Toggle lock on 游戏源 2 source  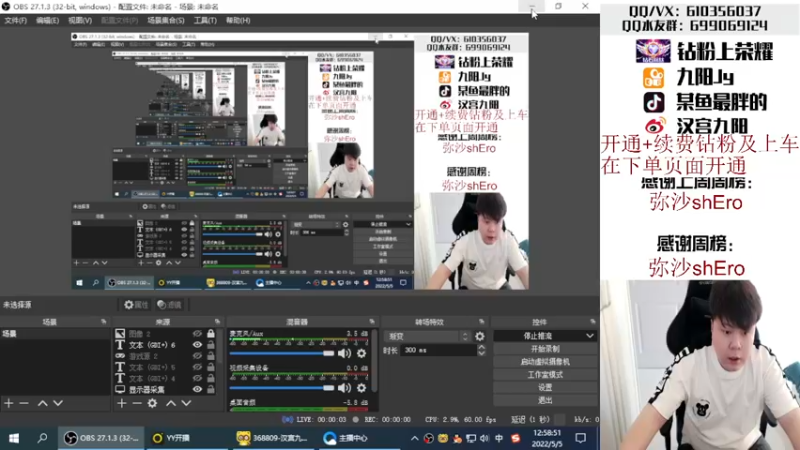coord(211,356)
